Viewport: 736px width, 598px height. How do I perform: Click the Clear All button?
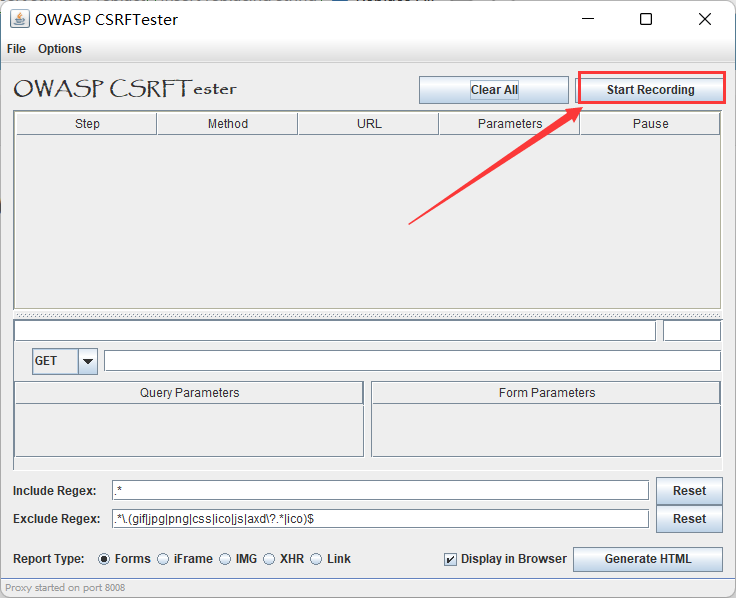click(494, 90)
